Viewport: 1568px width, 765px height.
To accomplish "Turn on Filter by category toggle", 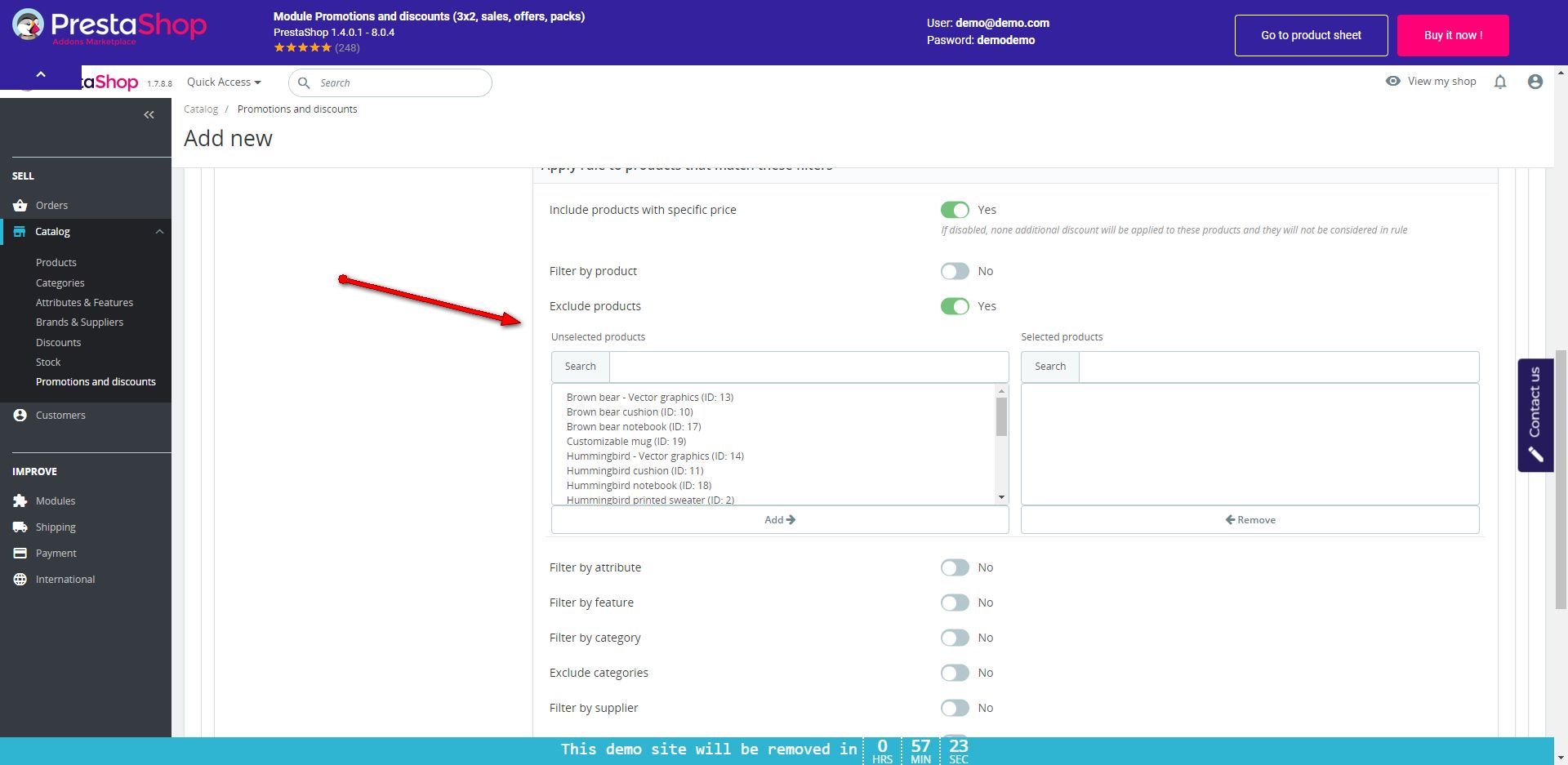I will [x=954, y=638].
